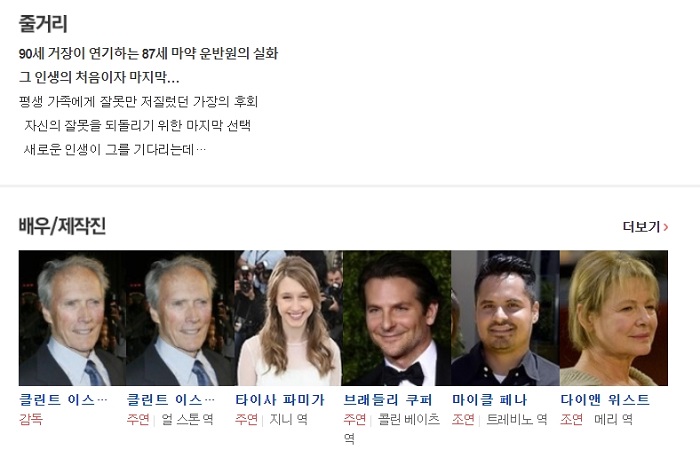Open the 다이앤 위스트 name link
Image resolution: width=700 pixels, height=466 pixels.
point(605,399)
